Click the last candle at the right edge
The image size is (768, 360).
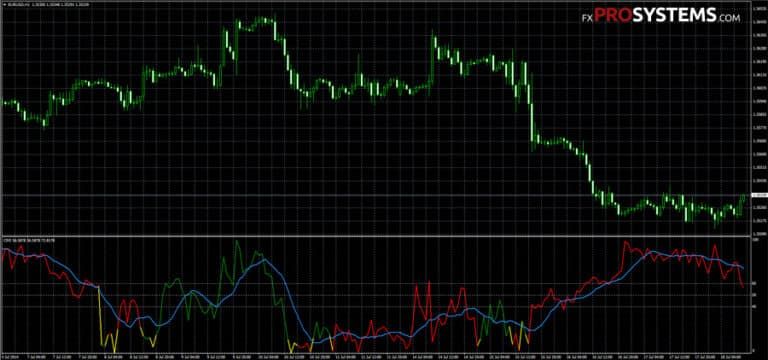(744, 197)
